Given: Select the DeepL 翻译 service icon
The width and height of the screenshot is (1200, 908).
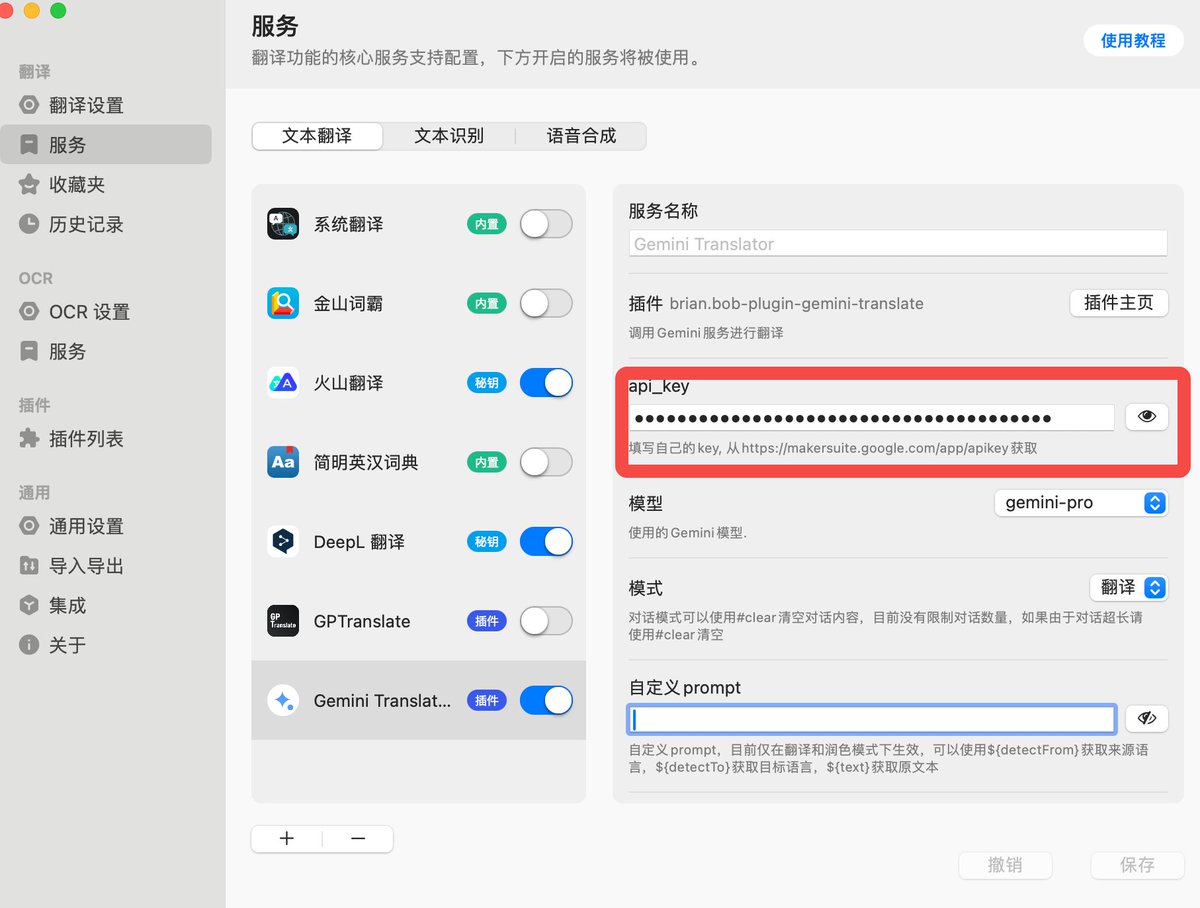Looking at the screenshot, I should click(x=283, y=541).
